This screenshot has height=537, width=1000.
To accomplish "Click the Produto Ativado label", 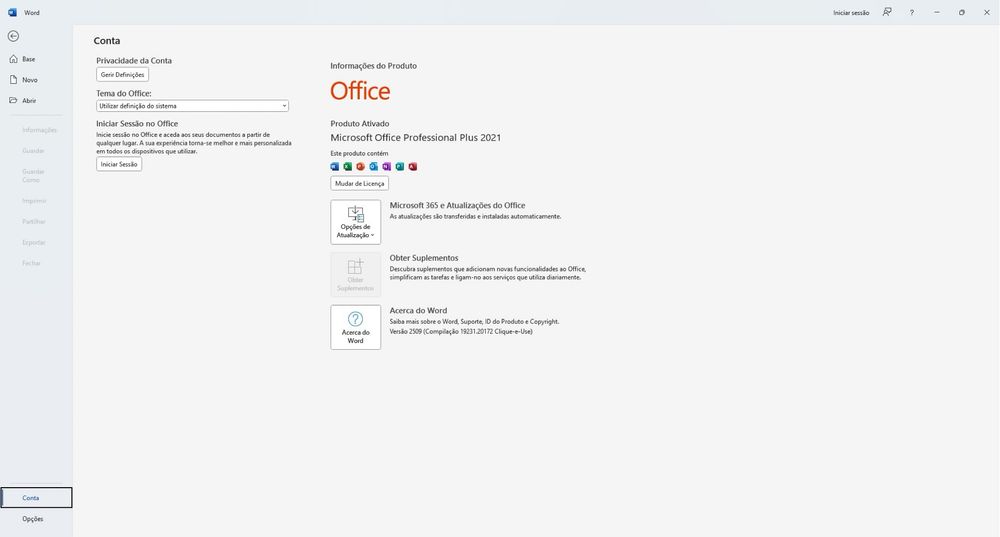I will [360, 124].
